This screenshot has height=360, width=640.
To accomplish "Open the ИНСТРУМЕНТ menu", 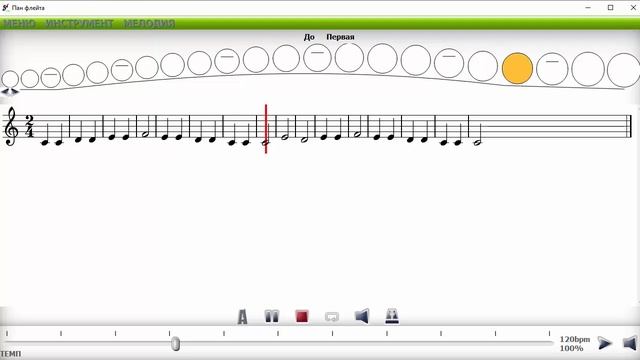I will (79, 23).
